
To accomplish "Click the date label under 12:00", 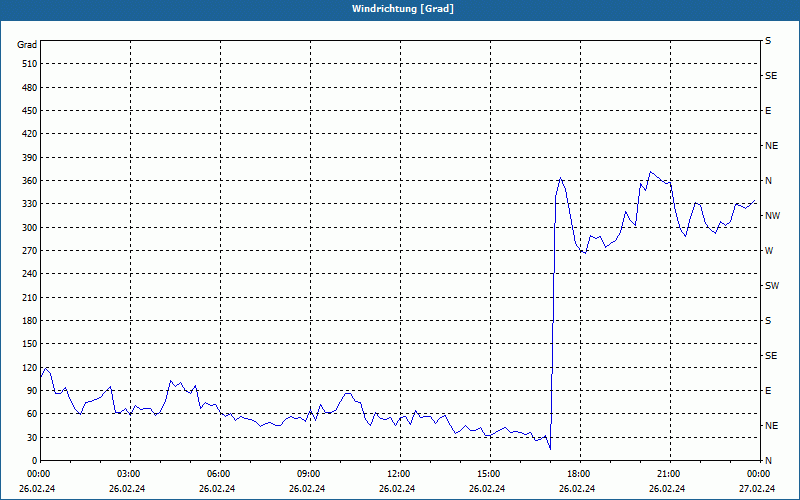I will pos(397,489).
